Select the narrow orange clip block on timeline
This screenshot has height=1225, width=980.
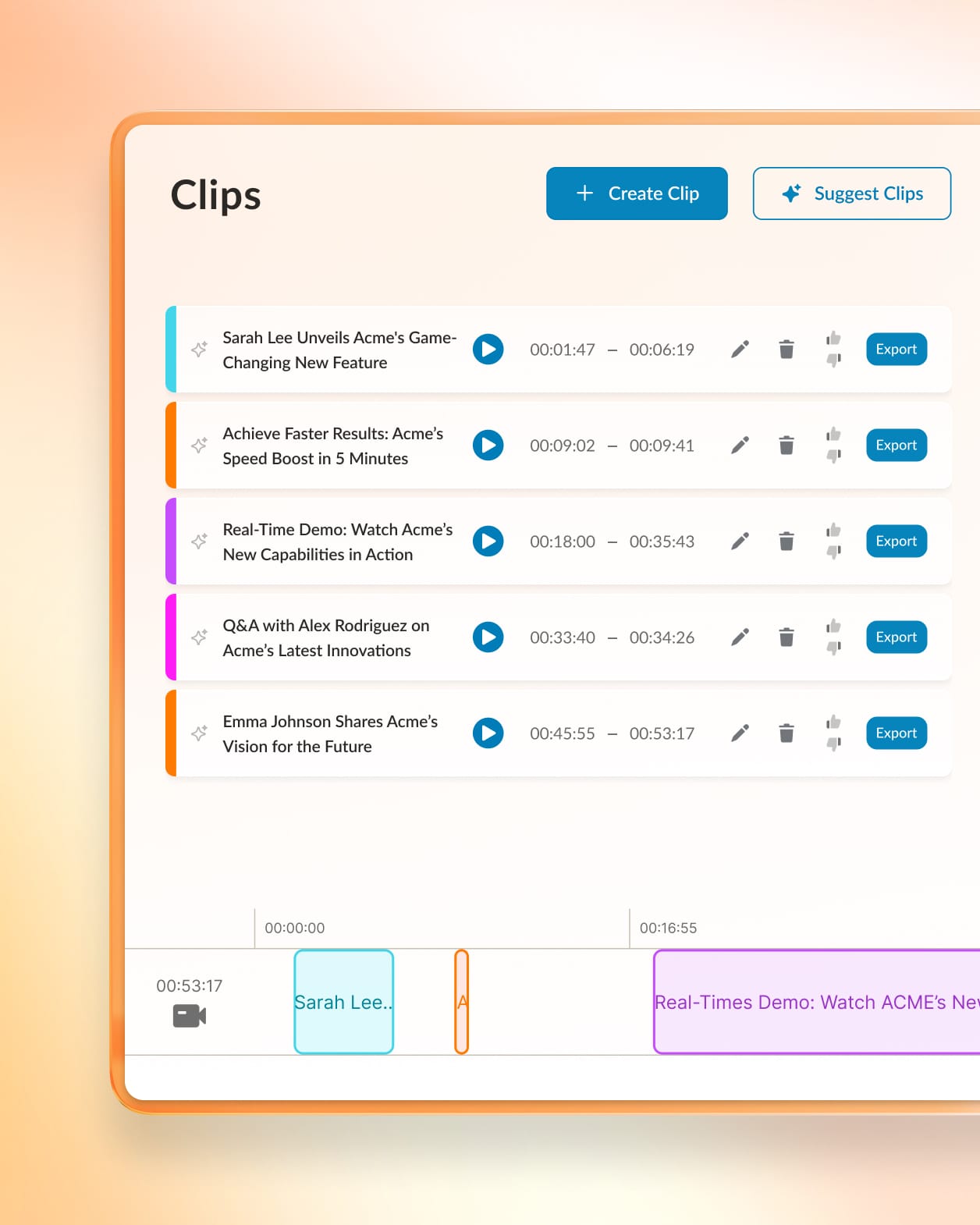pyautogui.click(x=462, y=1002)
